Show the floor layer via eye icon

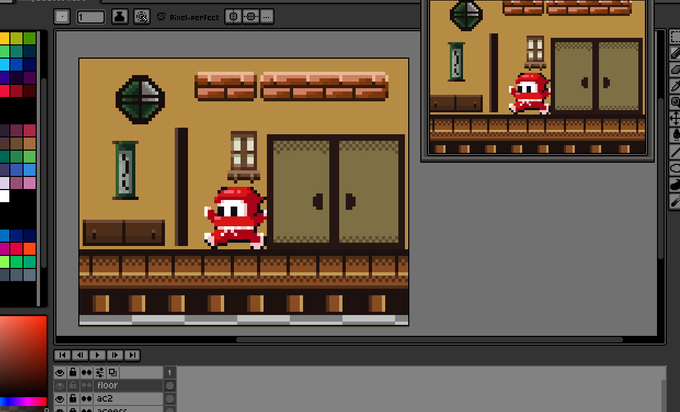[60, 386]
